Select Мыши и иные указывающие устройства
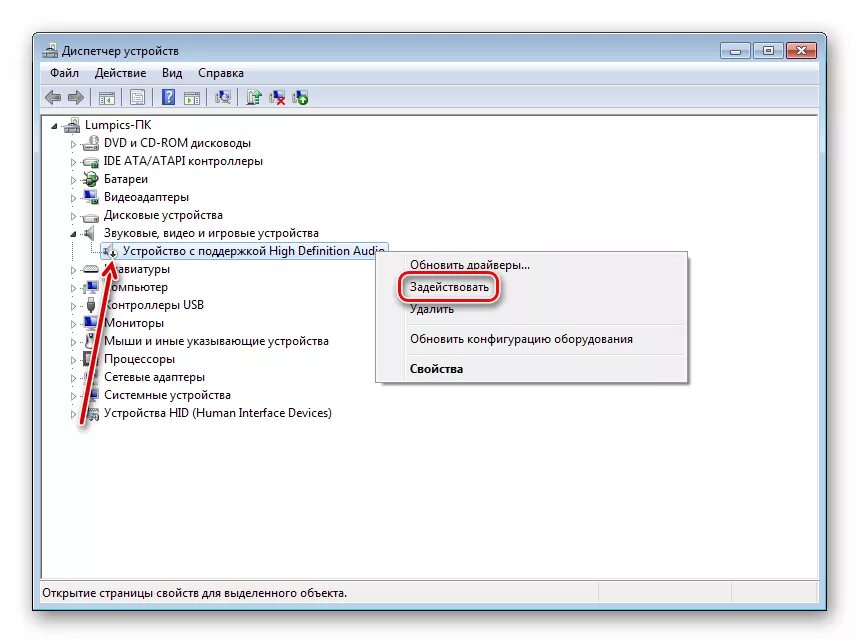The image size is (859, 643). pos(216,341)
